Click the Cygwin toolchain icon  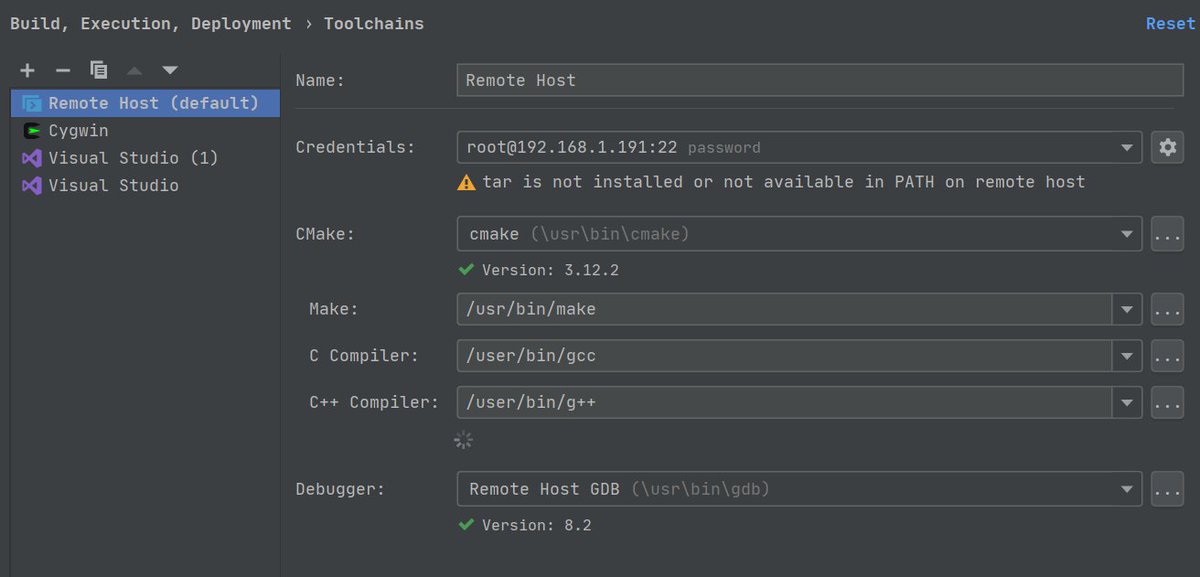32,131
